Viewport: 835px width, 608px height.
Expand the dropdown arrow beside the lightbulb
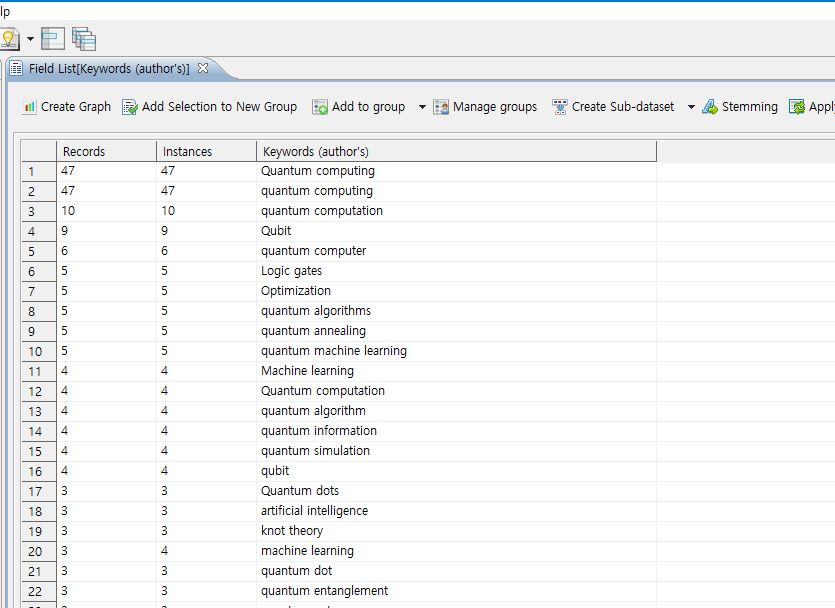tap(30, 40)
